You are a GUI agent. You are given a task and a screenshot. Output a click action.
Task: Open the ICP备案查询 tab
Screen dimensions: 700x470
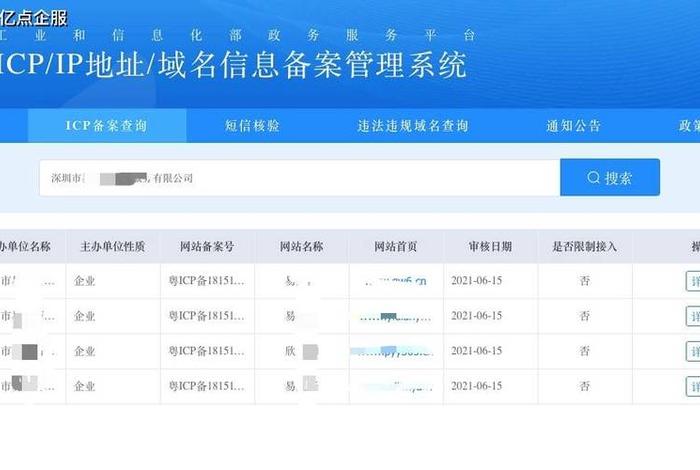(107, 125)
